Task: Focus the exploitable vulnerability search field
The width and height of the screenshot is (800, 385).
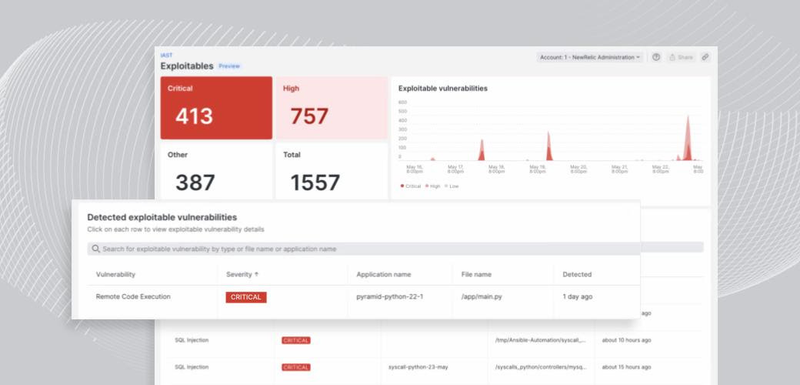Action: (395, 249)
